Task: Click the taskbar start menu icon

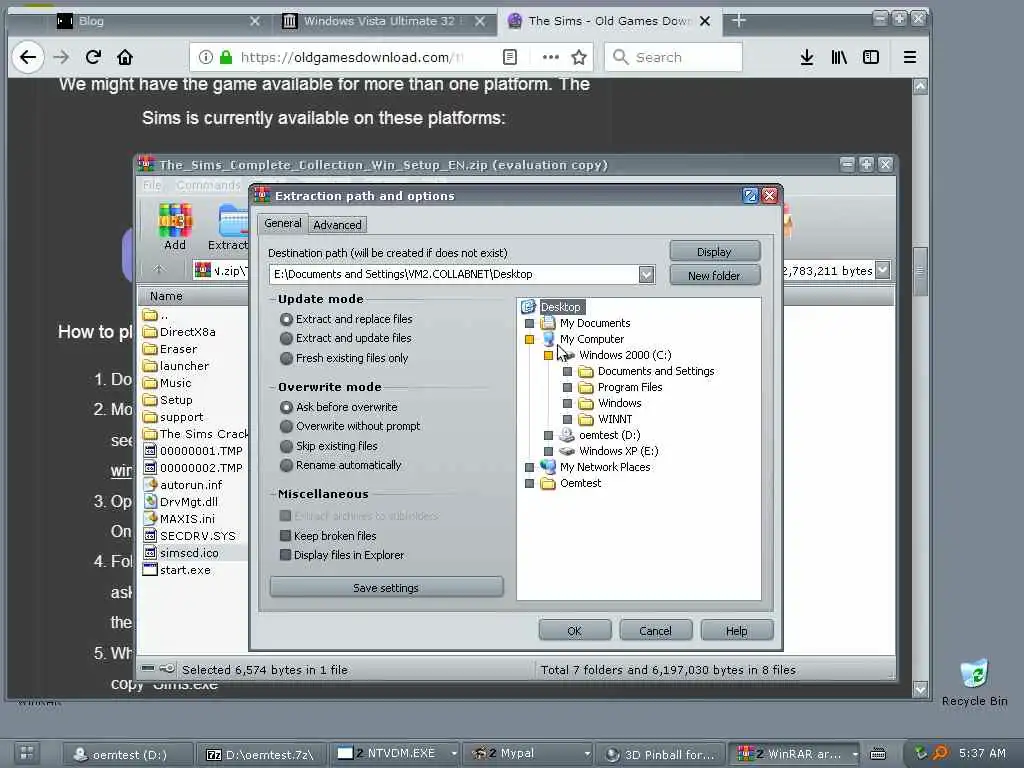Action: click(26, 753)
